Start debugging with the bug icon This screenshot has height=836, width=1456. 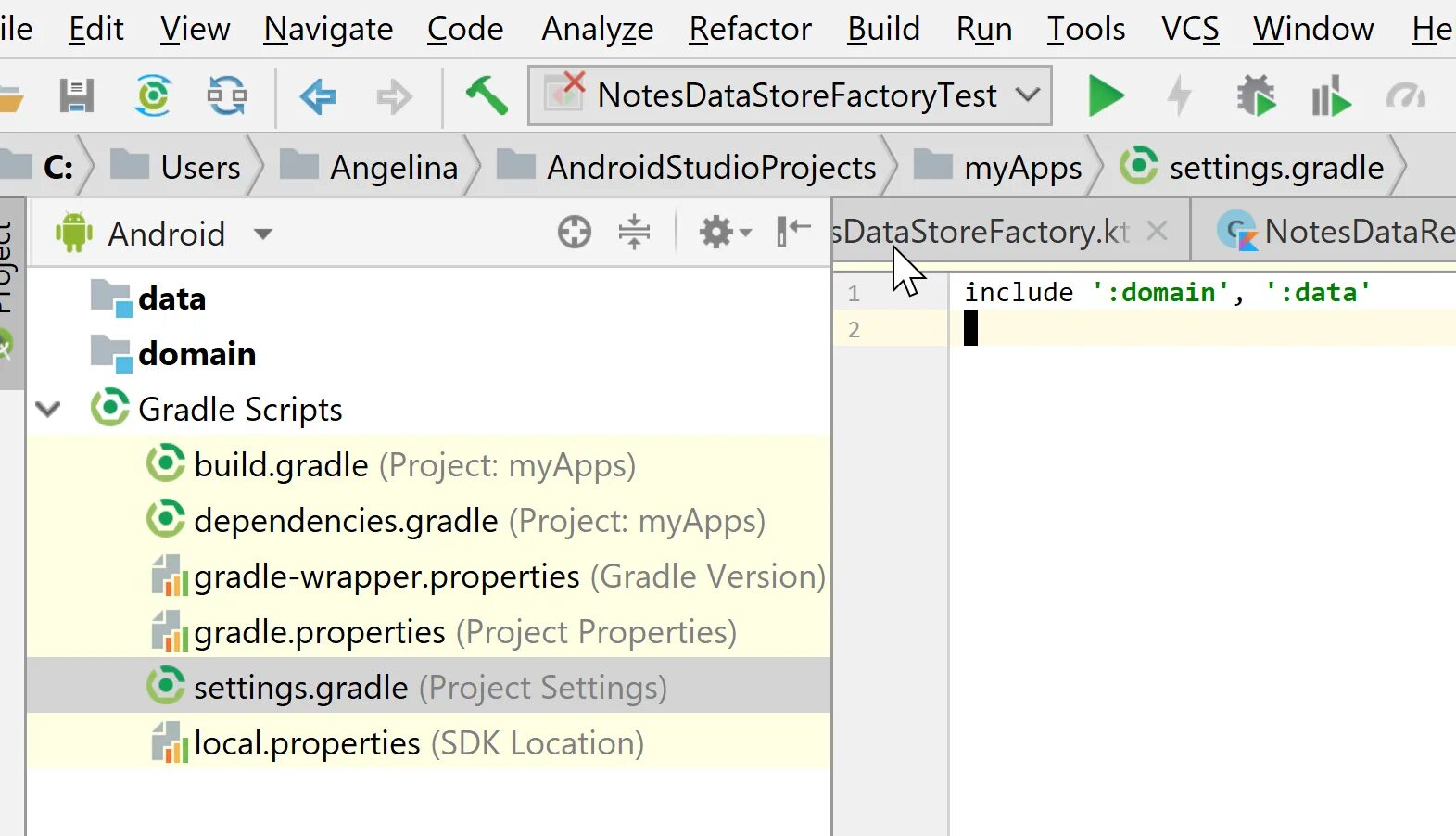(x=1256, y=95)
